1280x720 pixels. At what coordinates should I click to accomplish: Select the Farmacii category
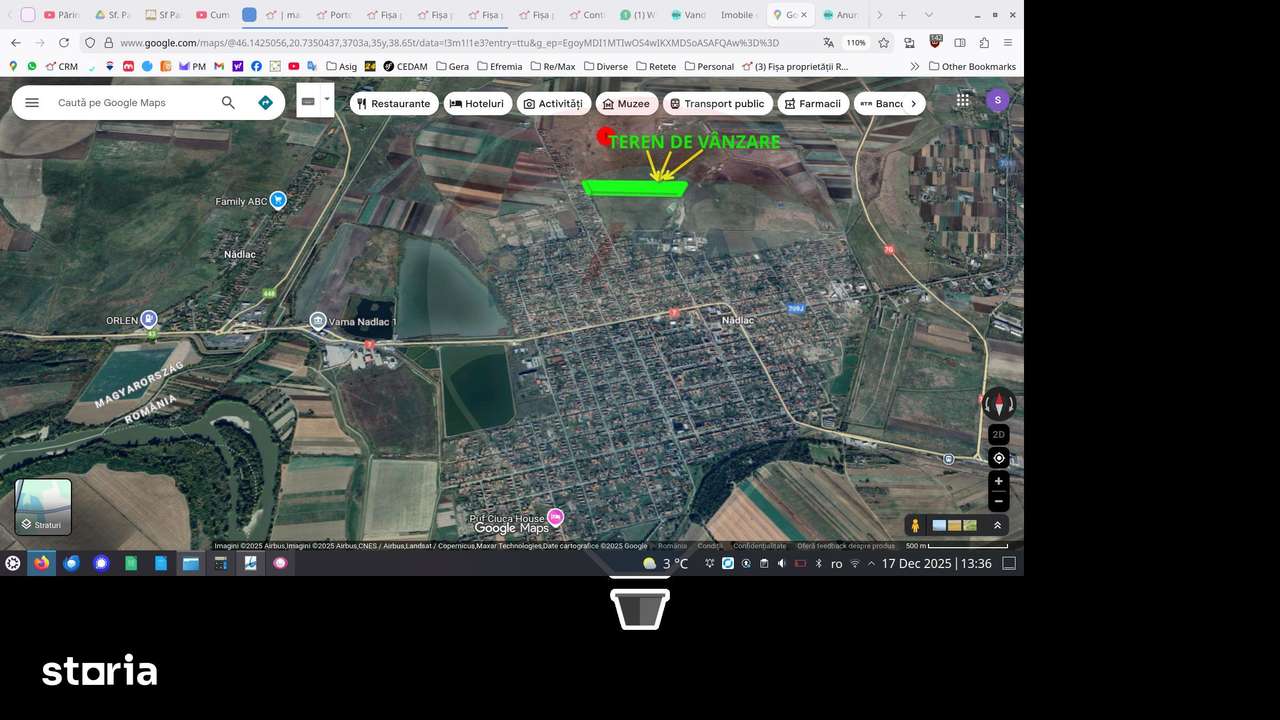(x=813, y=103)
